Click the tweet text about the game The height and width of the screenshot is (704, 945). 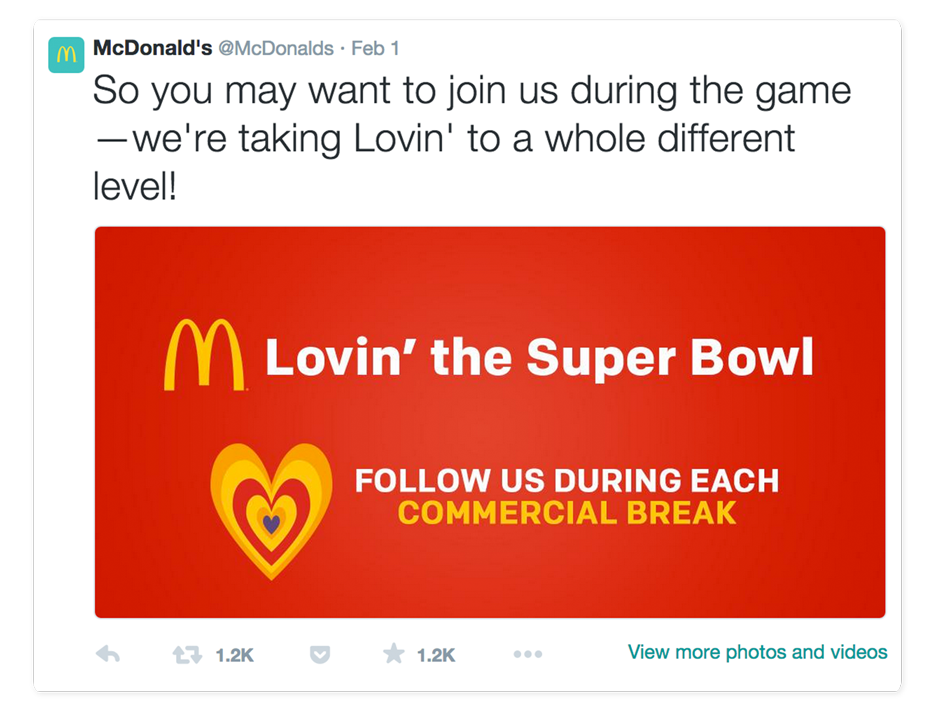[472, 138]
